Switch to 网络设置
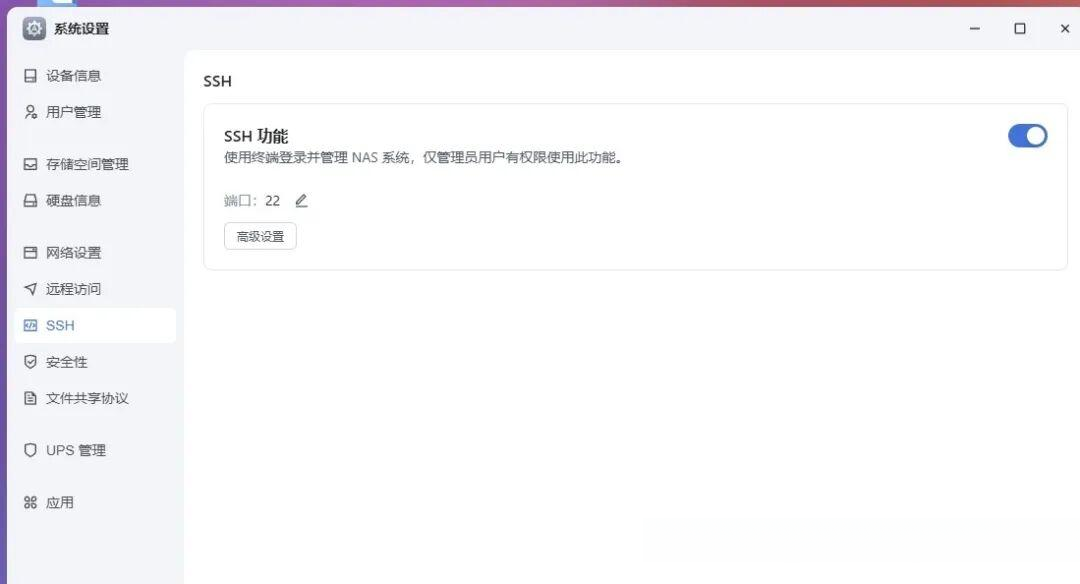 [74, 253]
